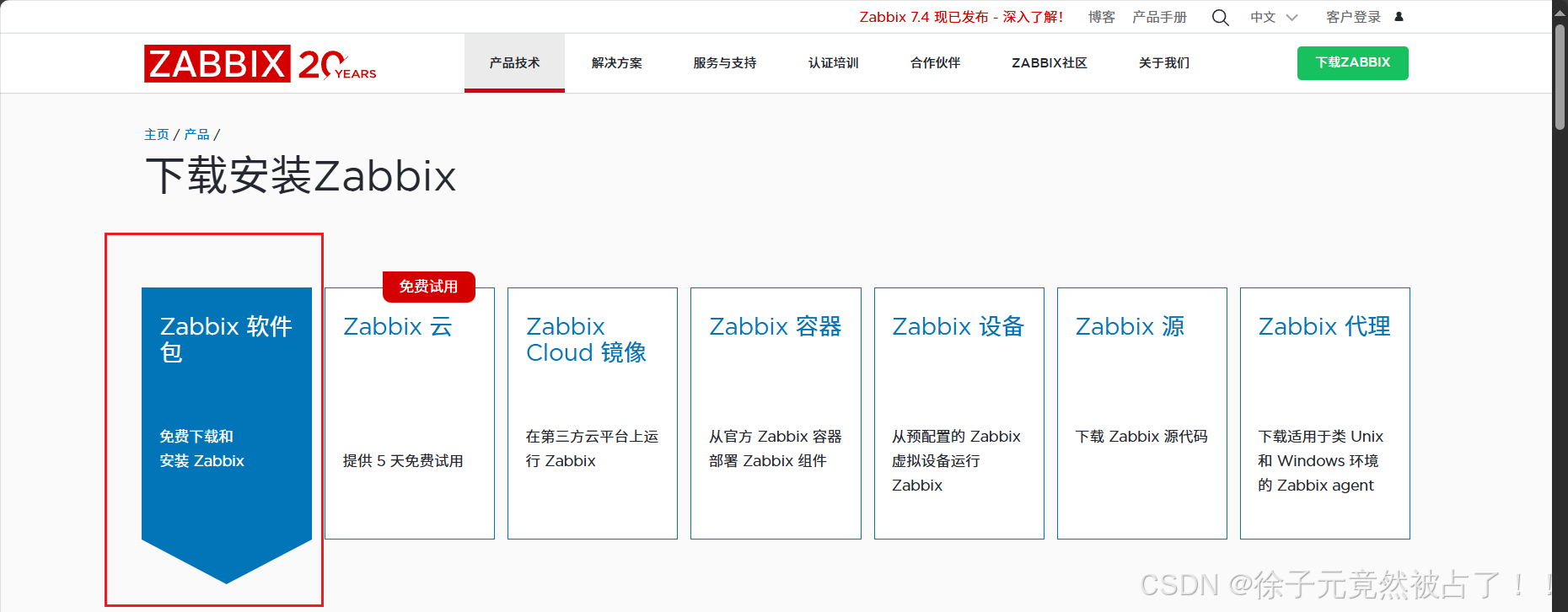
Task: Click the Zabbix 20 Years logo
Action: (260, 63)
